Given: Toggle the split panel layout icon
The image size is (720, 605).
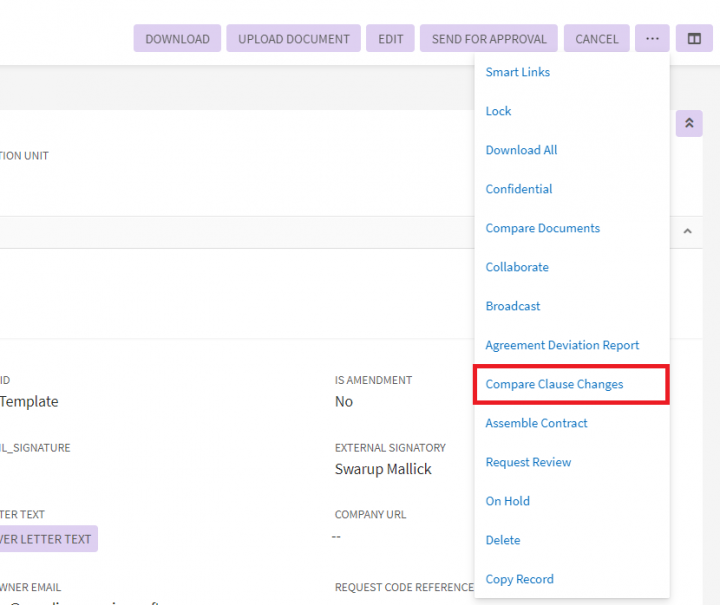Looking at the screenshot, I should coord(694,39).
